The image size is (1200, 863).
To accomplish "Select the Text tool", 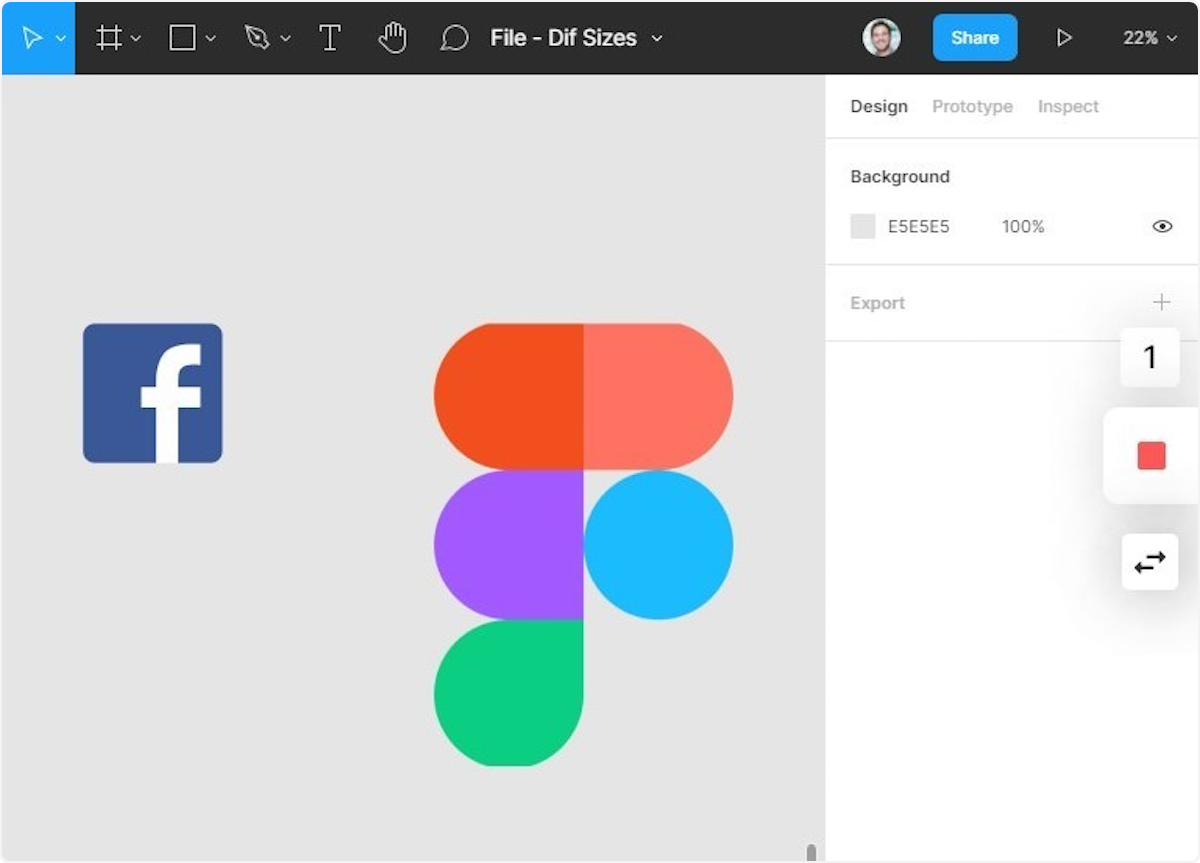I will [330, 38].
